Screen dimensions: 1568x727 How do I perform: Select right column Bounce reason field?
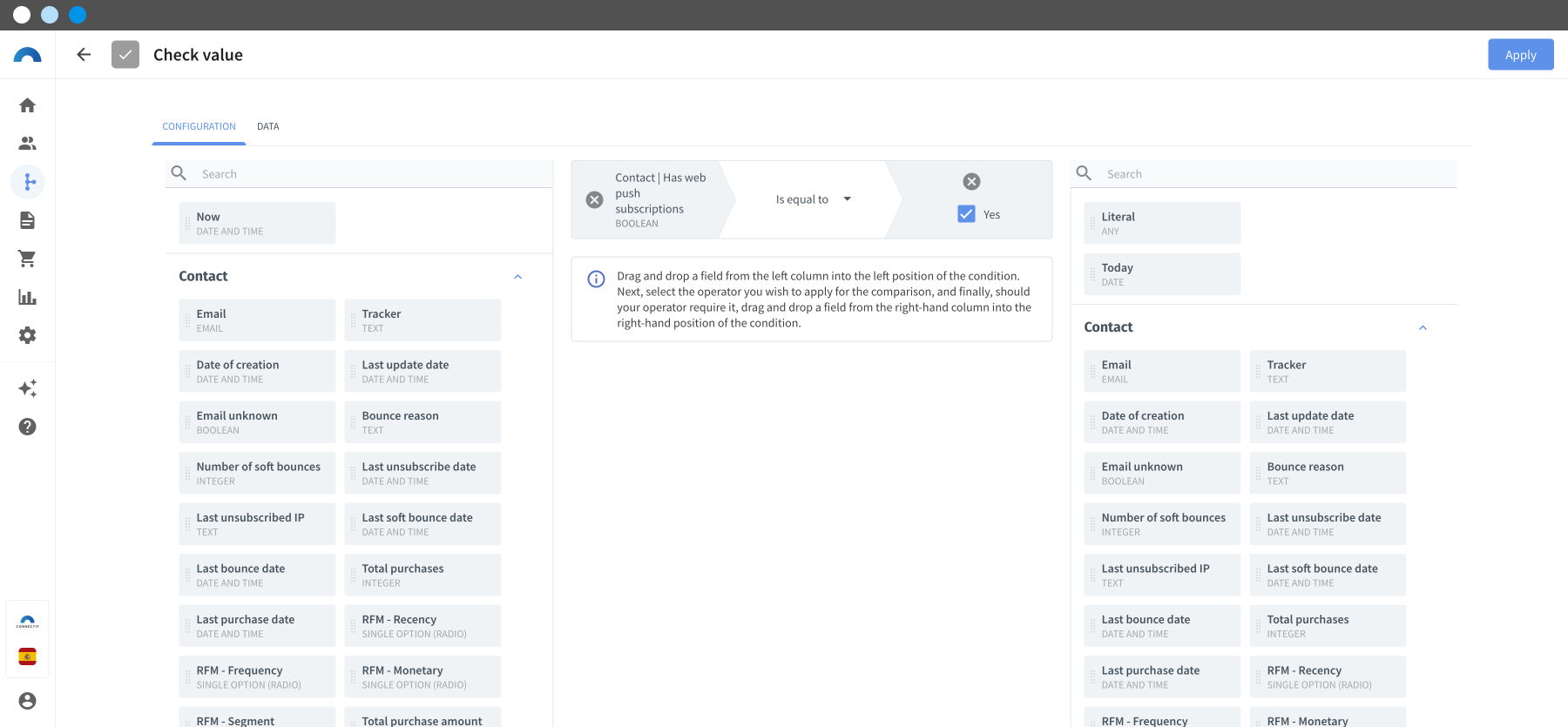pos(1328,473)
